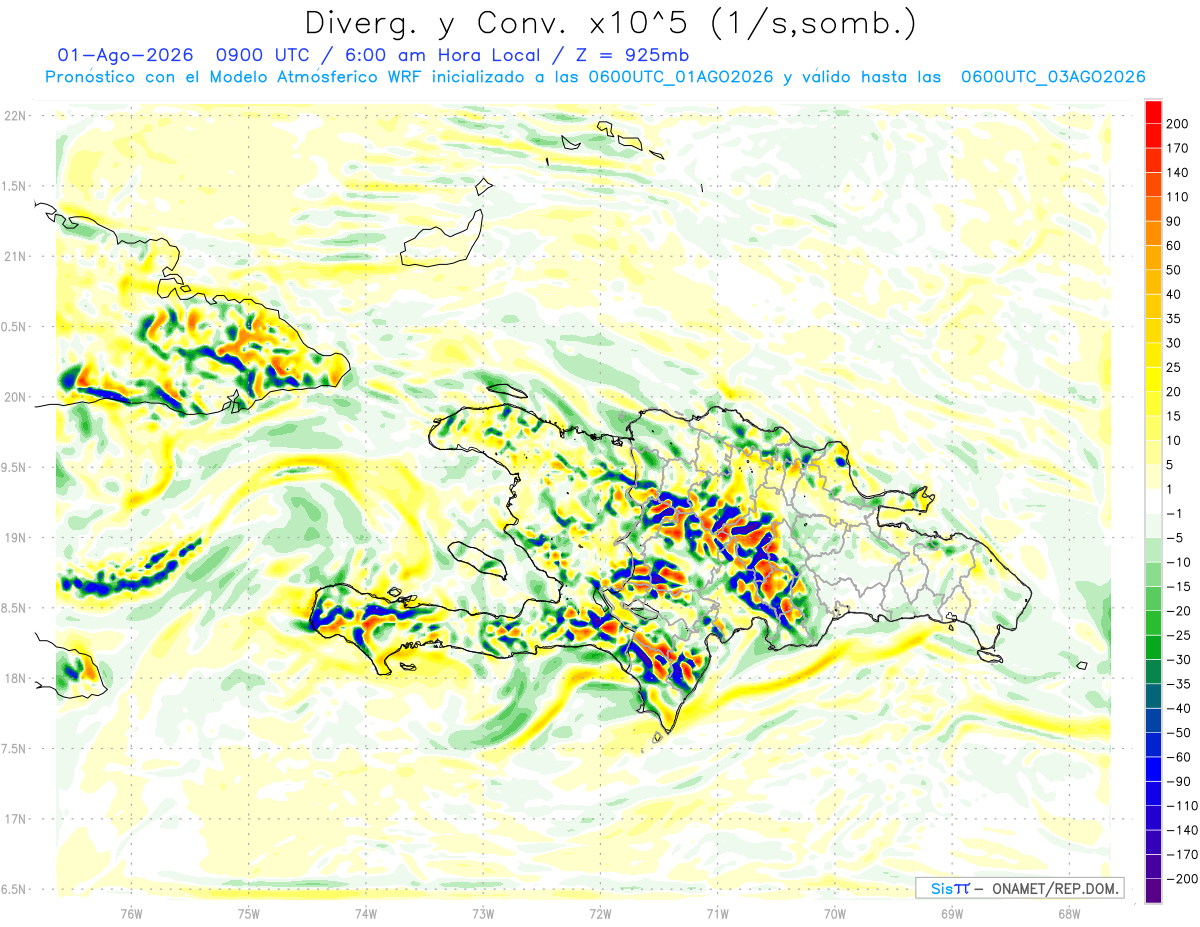This screenshot has height=927, width=1200.
Task: Click the '22N' latitude label
Action: pyautogui.click(x=15, y=115)
